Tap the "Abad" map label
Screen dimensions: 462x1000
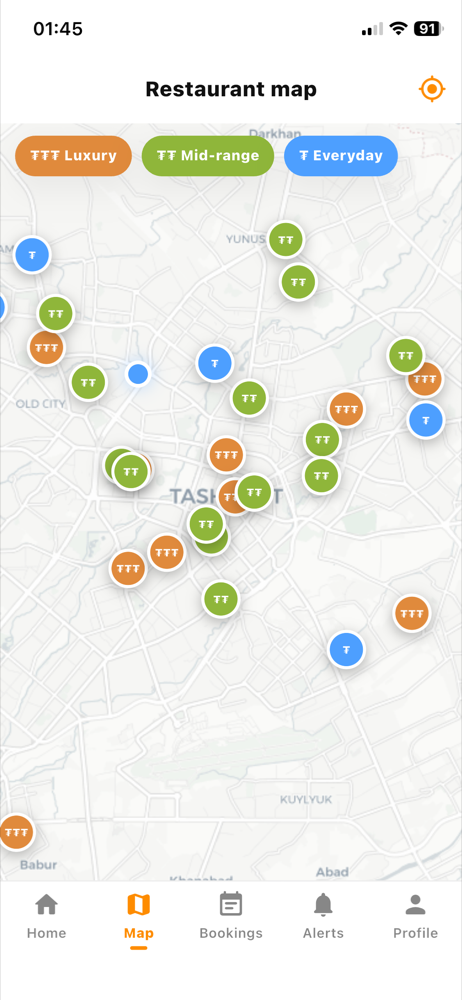coord(332,871)
